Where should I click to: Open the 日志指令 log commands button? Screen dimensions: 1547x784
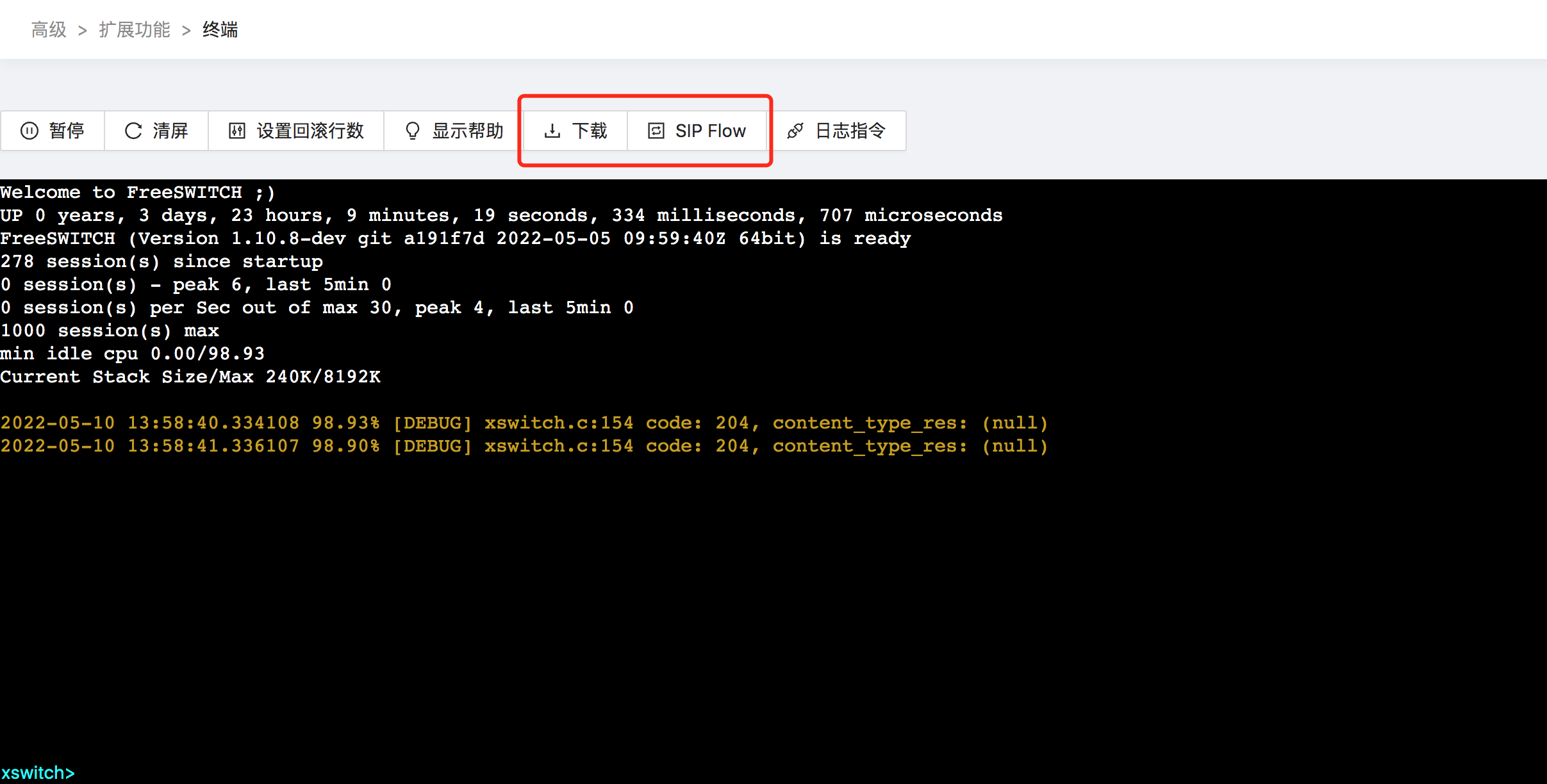837,131
